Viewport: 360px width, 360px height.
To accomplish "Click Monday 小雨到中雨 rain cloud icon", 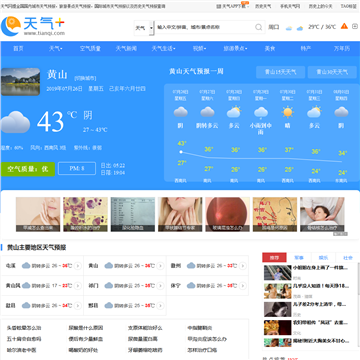I will click(x=261, y=112).
